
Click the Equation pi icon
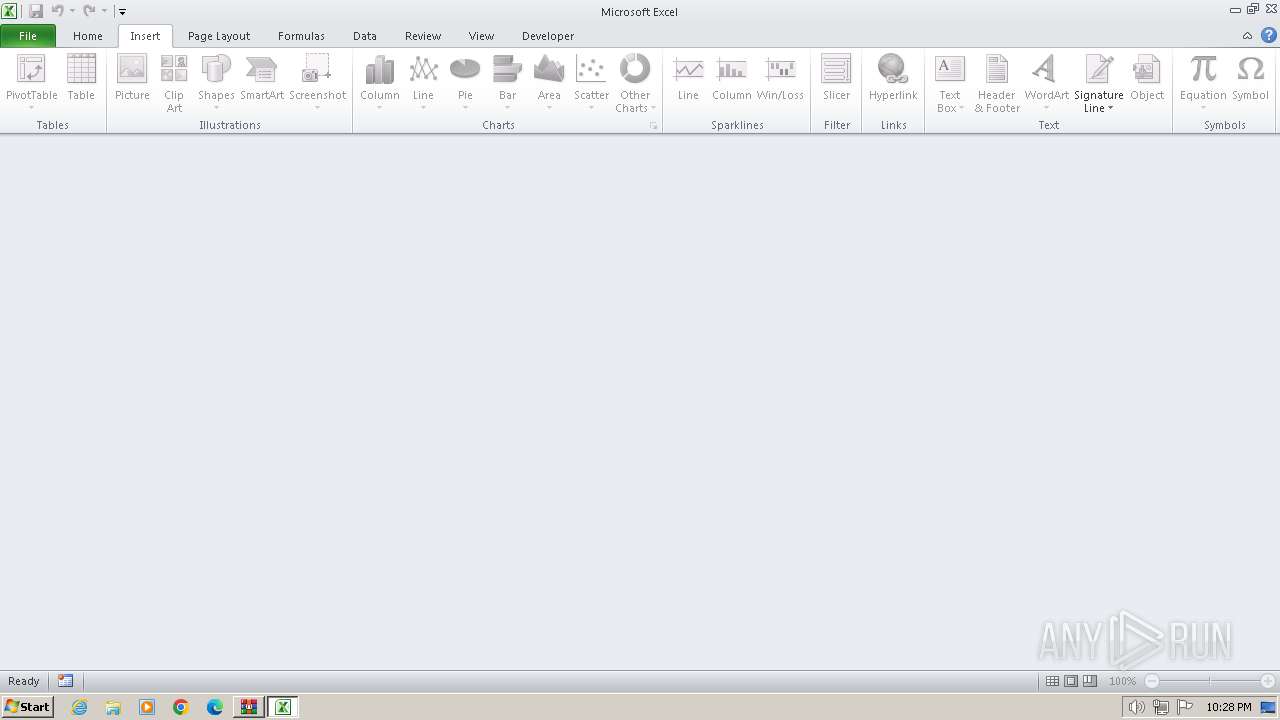(1203, 70)
